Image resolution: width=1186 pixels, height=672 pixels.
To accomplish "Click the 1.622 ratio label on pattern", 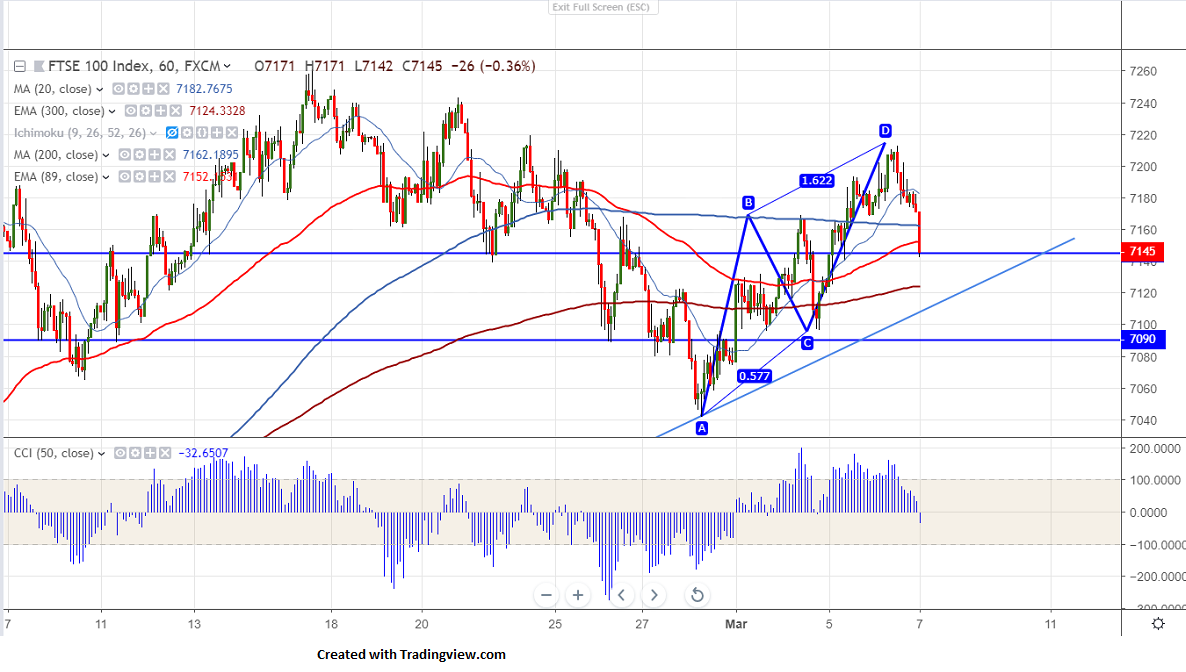I will pyautogui.click(x=817, y=180).
